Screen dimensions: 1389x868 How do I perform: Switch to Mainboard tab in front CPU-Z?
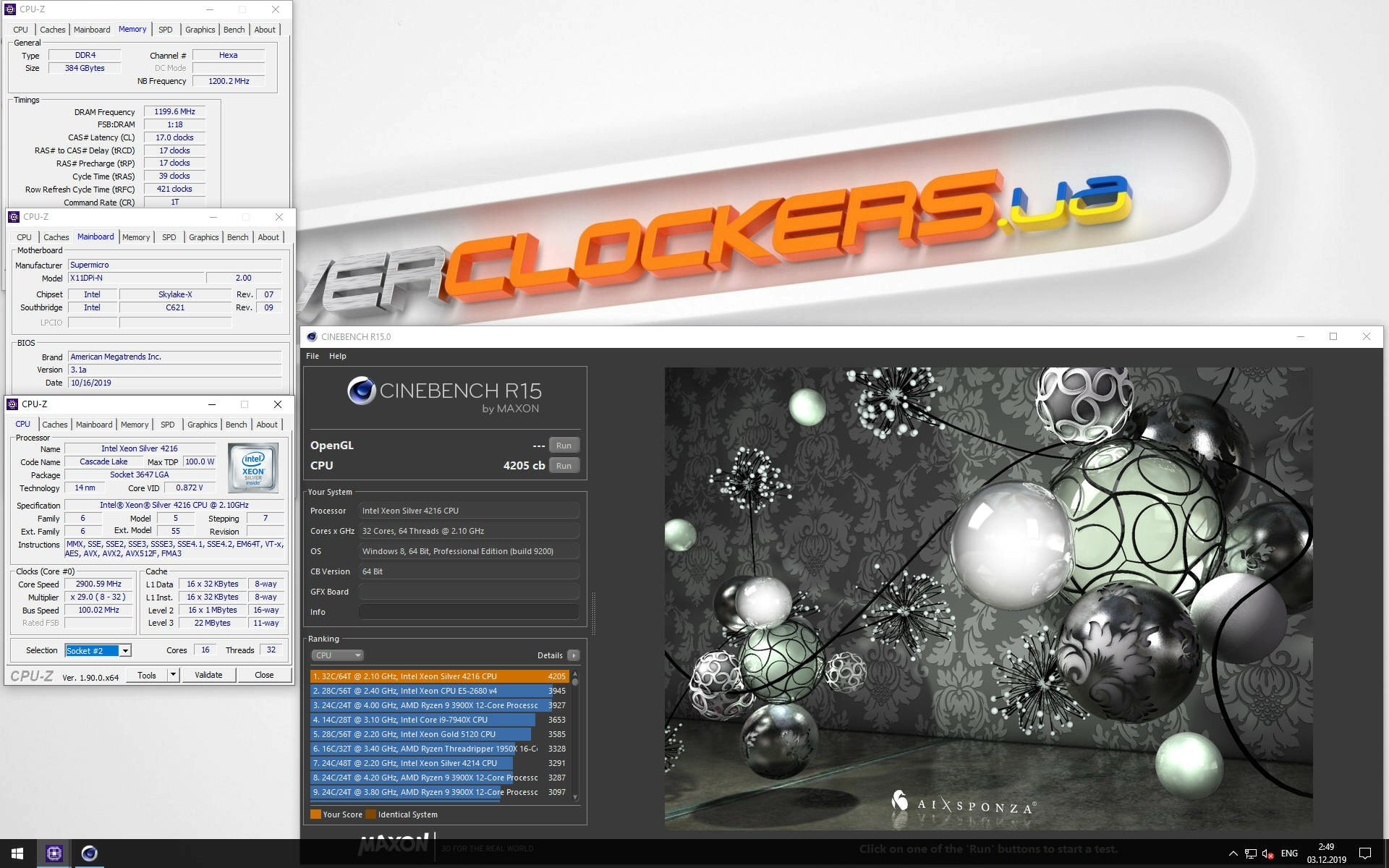click(94, 425)
